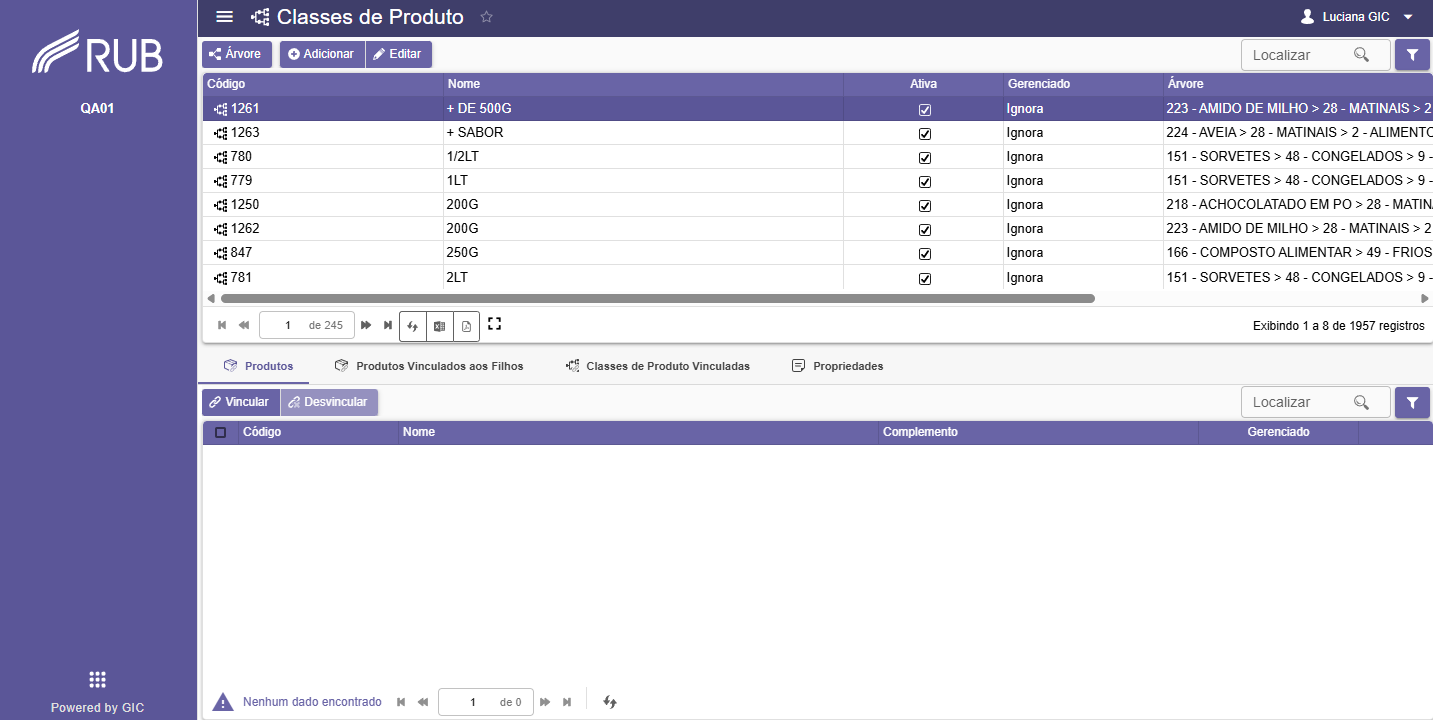The height and width of the screenshot is (720, 1433).
Task: Click the Editar button
Action: tap(398, 54)
